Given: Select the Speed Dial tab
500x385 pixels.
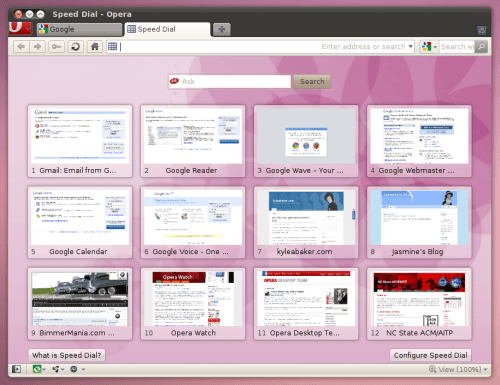Looking at the screenshot, I should tap(167, 29).
